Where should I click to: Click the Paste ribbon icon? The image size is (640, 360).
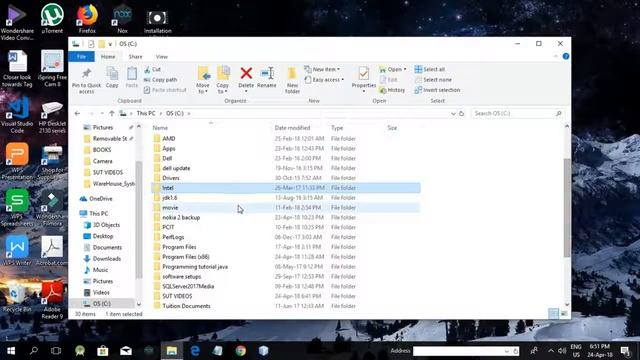point(131,74)
